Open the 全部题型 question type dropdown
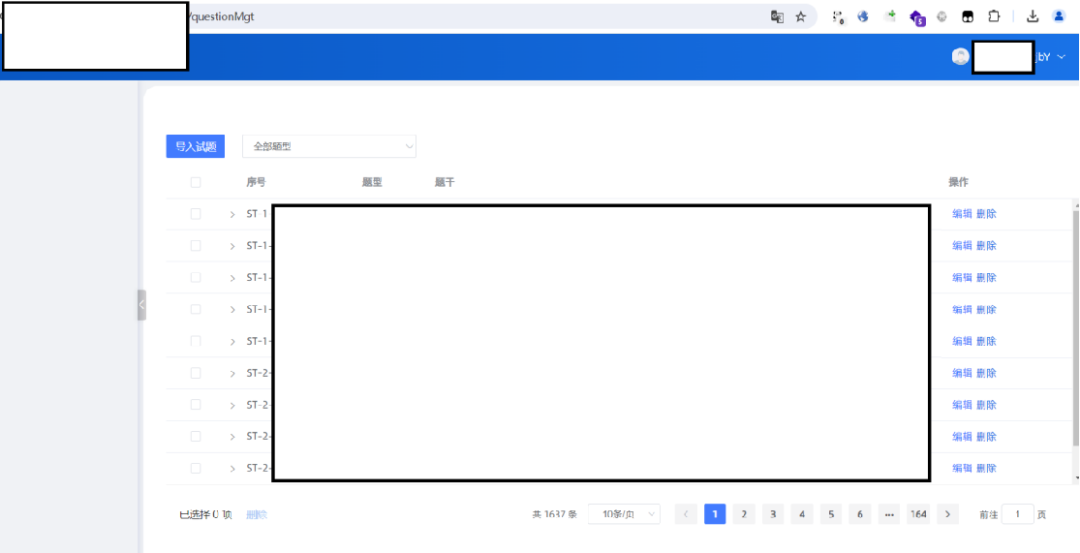Image resolution: width=1080 pixels, height=553 pixels. [329, 146]
